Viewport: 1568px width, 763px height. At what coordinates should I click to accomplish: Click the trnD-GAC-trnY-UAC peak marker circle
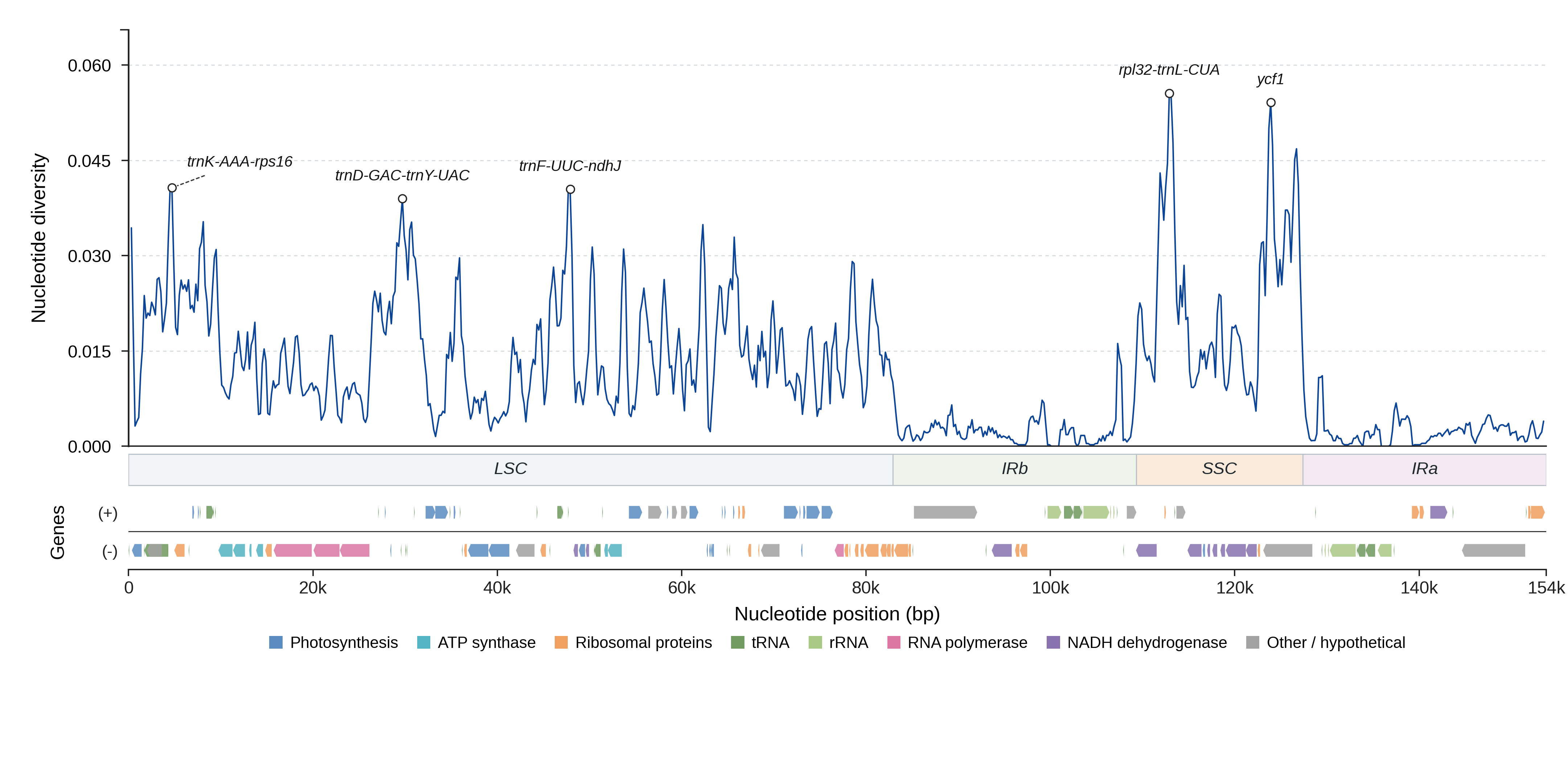click(x=402, y=199)
